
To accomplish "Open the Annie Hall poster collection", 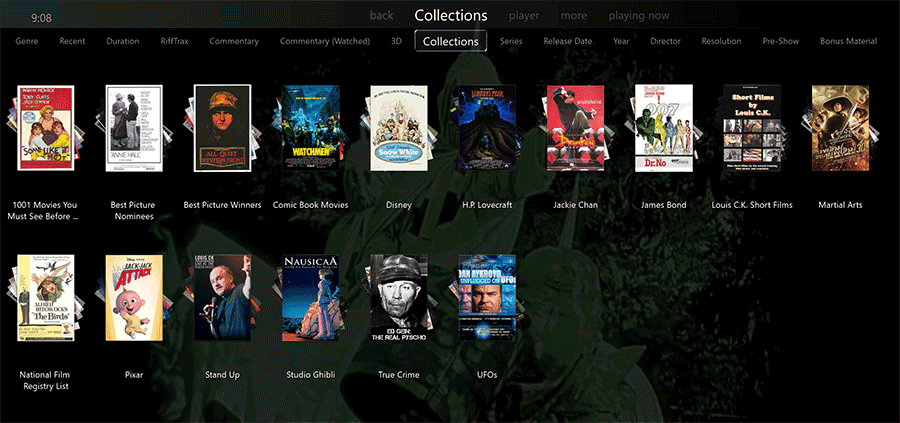I will (134, 128).
